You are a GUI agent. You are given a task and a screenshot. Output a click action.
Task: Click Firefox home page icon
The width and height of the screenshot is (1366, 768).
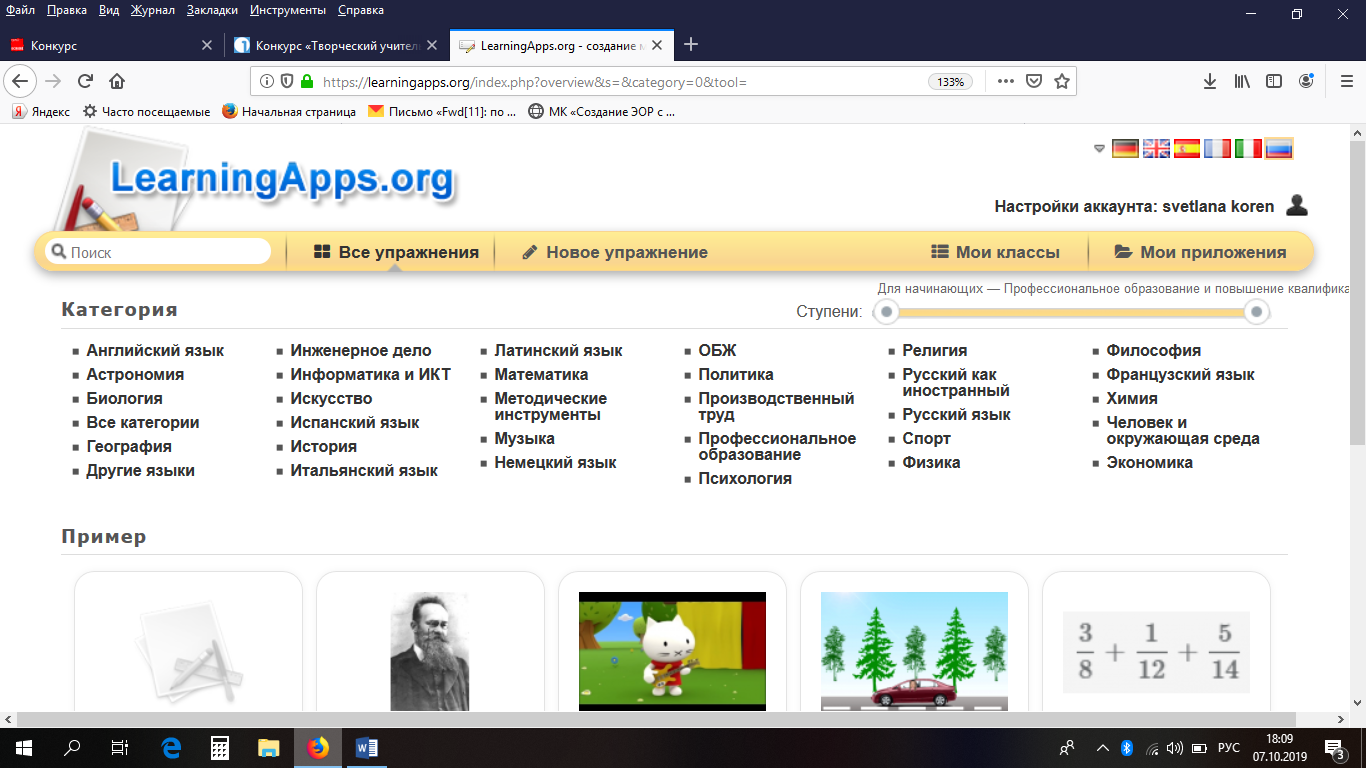[117, 82]
